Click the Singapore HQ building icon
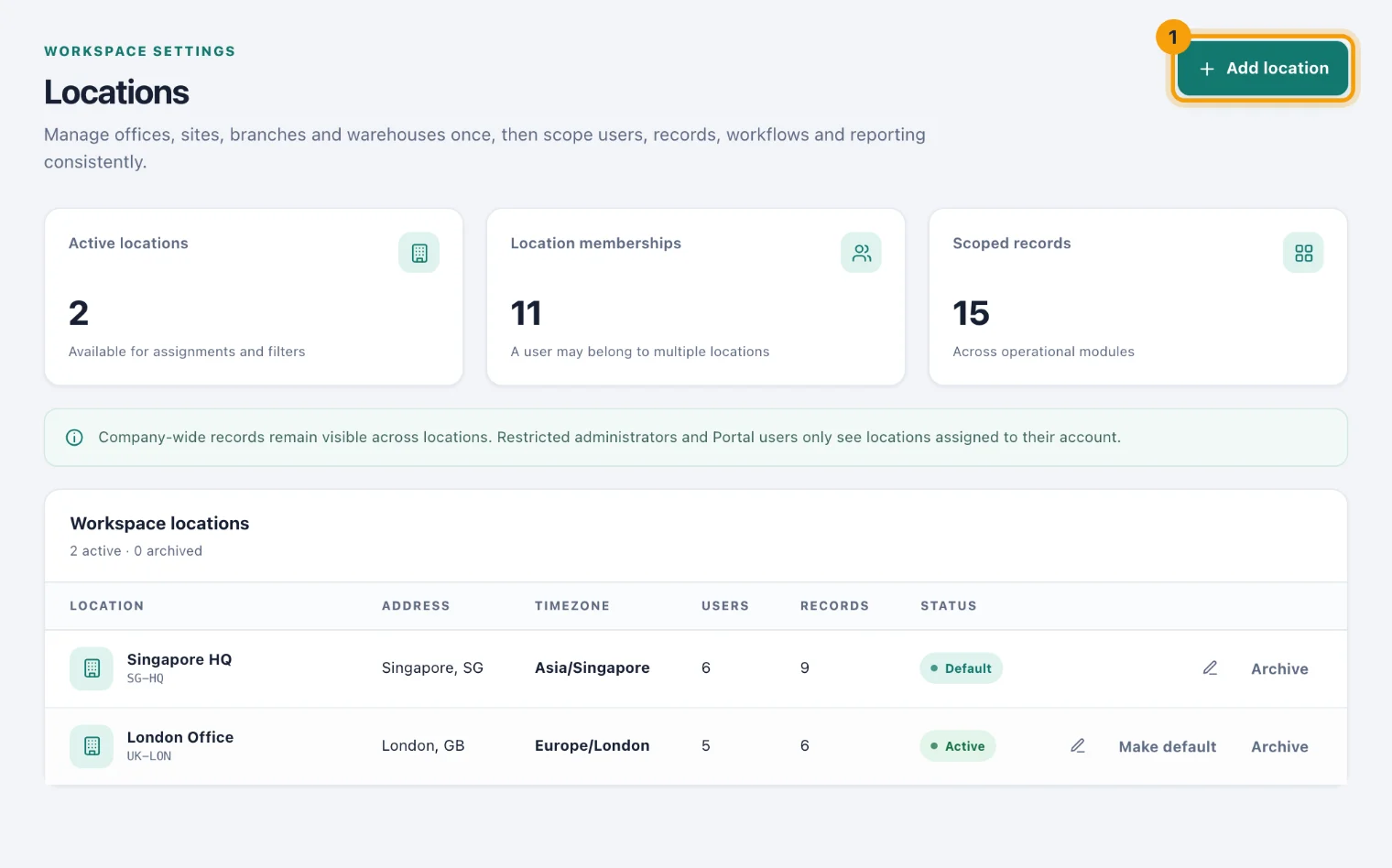The width and height of the screenshot is (1392, 868). tap(92, 668)
